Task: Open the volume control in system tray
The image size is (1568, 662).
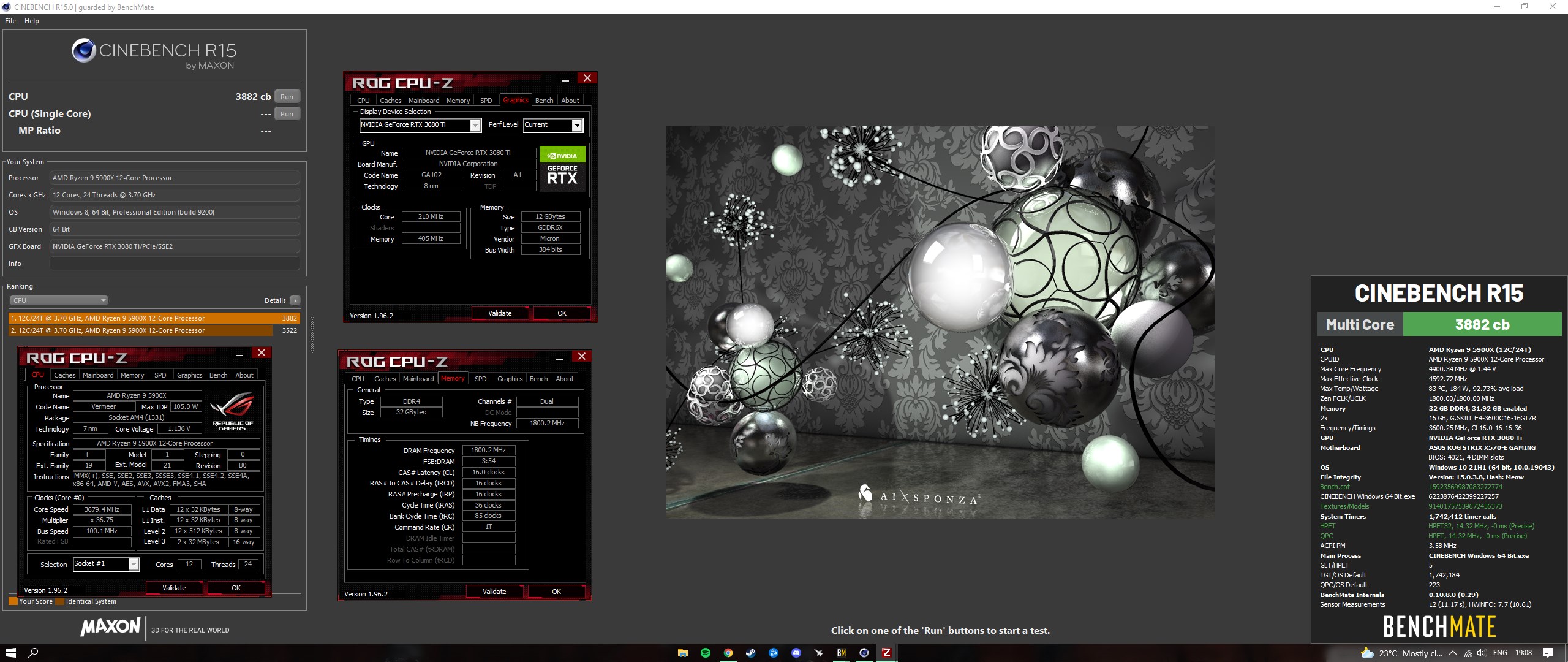Action: 1481,653
